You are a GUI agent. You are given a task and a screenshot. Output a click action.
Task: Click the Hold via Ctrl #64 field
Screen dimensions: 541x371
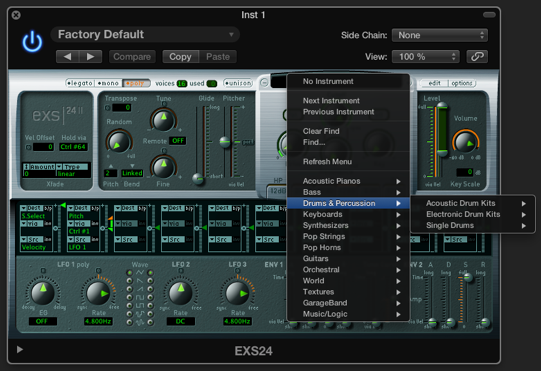tap(73, 147)
